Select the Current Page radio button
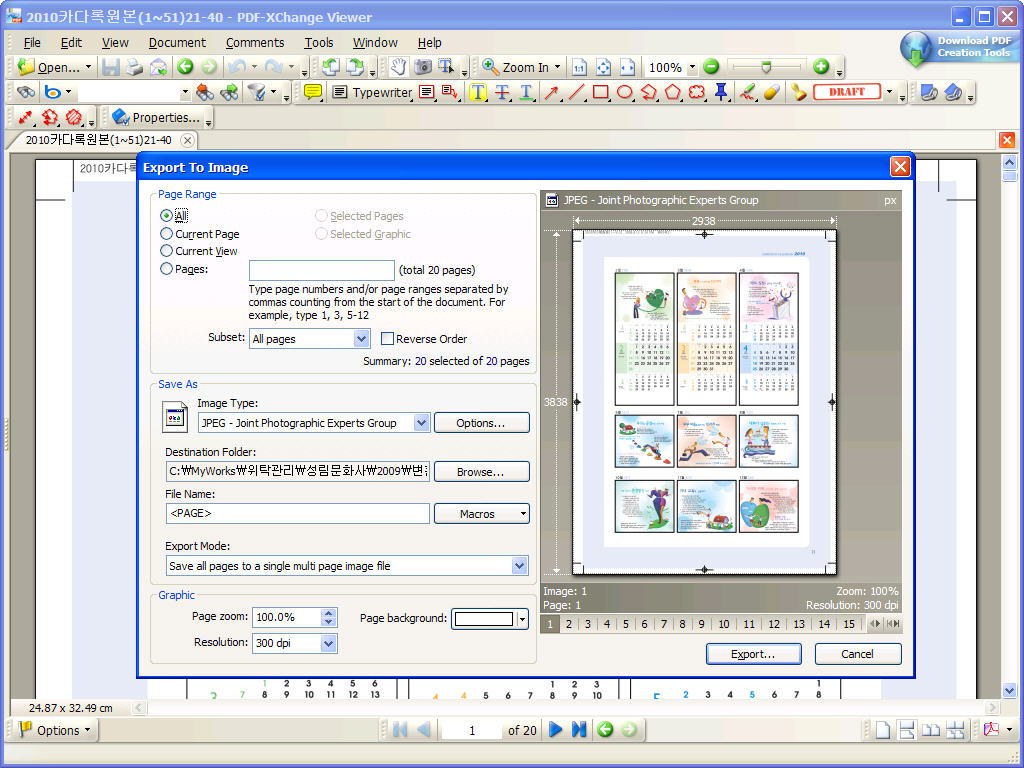 [x=167, y=234]
